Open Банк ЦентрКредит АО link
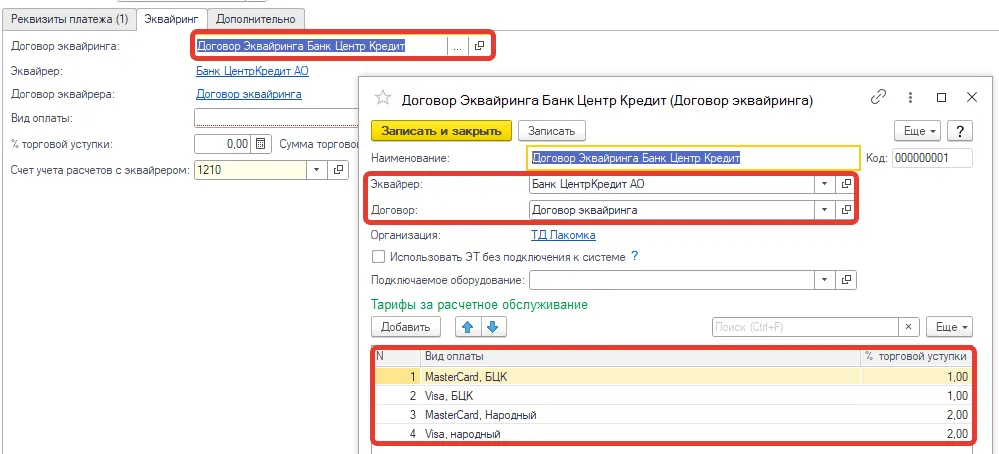The image size is (999, 454). 252,71
